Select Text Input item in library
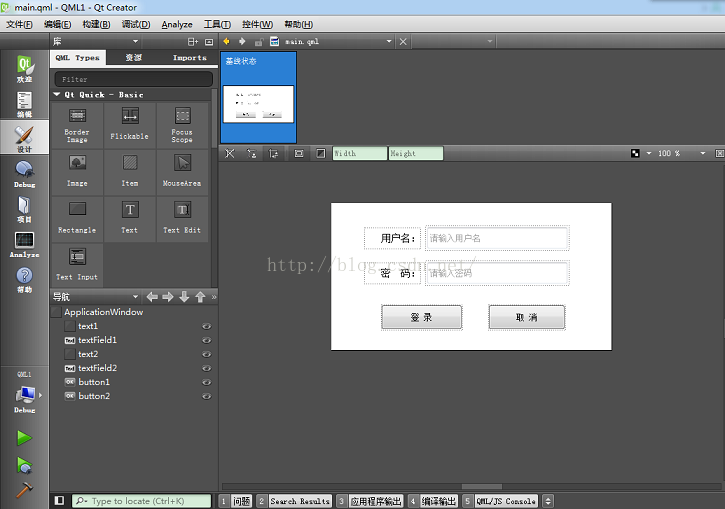The width and height of the screenshot is (725, 509). pos(77,266)
